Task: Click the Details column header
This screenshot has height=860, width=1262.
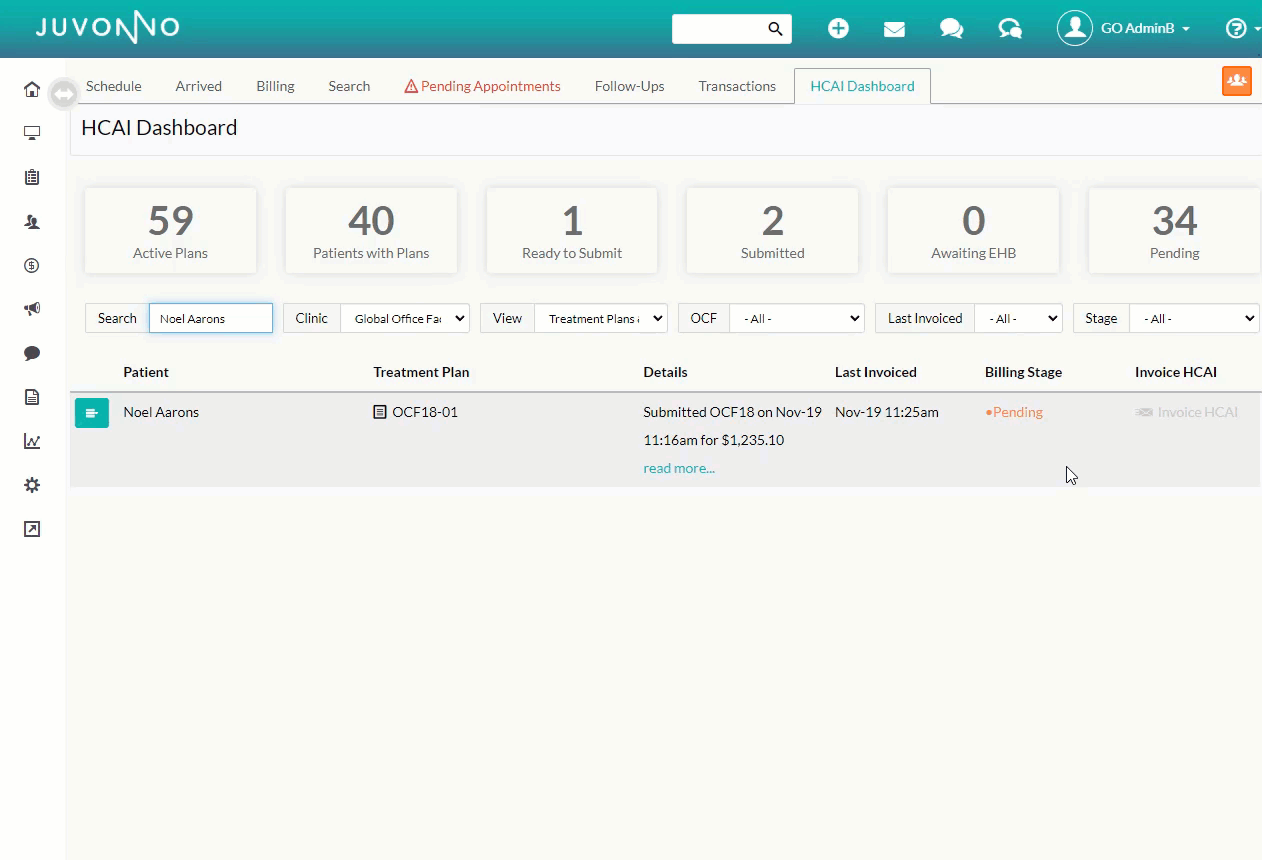Action: coord(665,372)
